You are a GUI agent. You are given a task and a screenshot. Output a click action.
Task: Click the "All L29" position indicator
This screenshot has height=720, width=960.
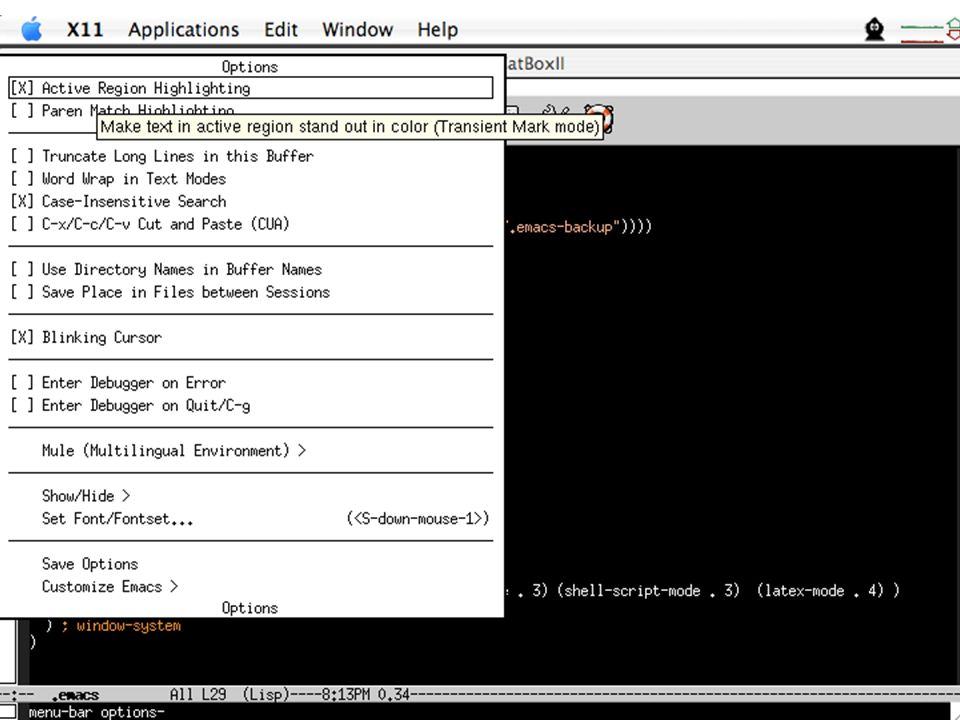(198, 694)
